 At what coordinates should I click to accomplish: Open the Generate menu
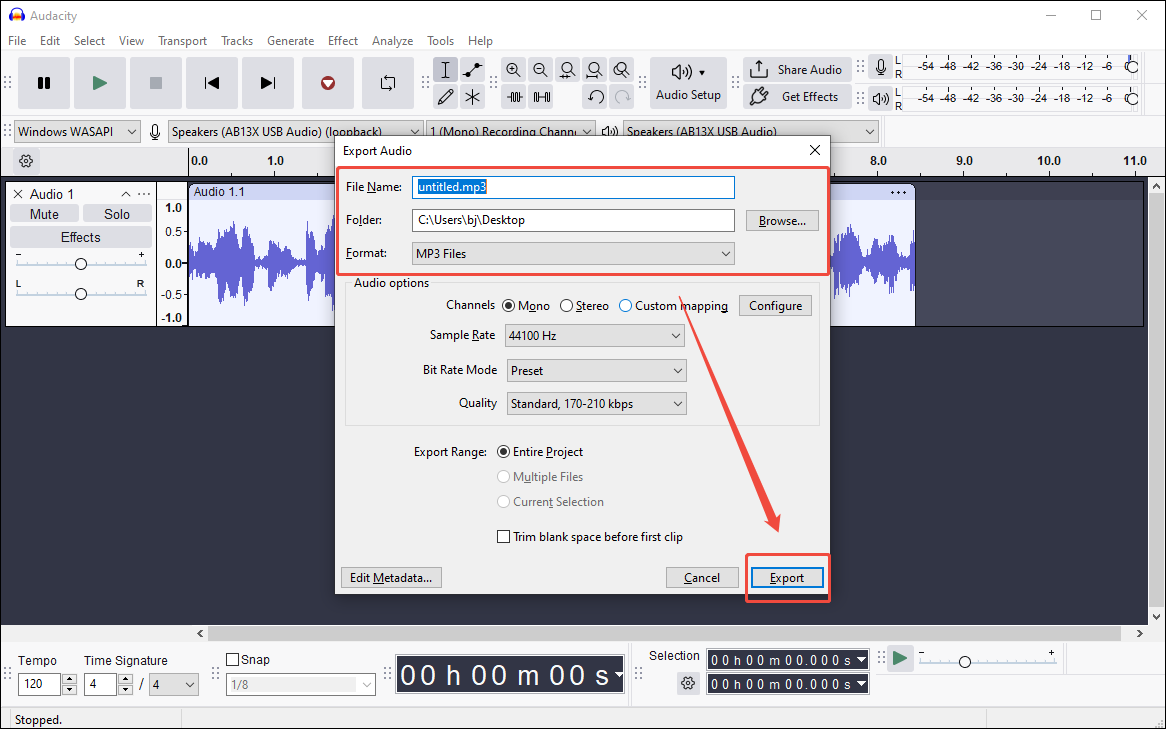(290, 41)
